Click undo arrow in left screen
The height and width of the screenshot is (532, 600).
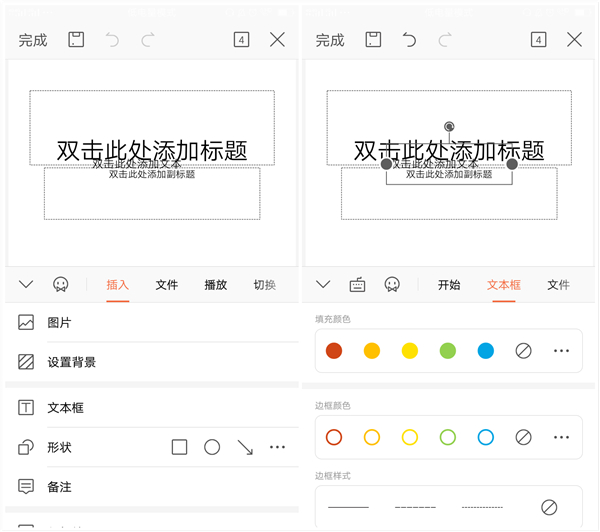pos(112,39)
